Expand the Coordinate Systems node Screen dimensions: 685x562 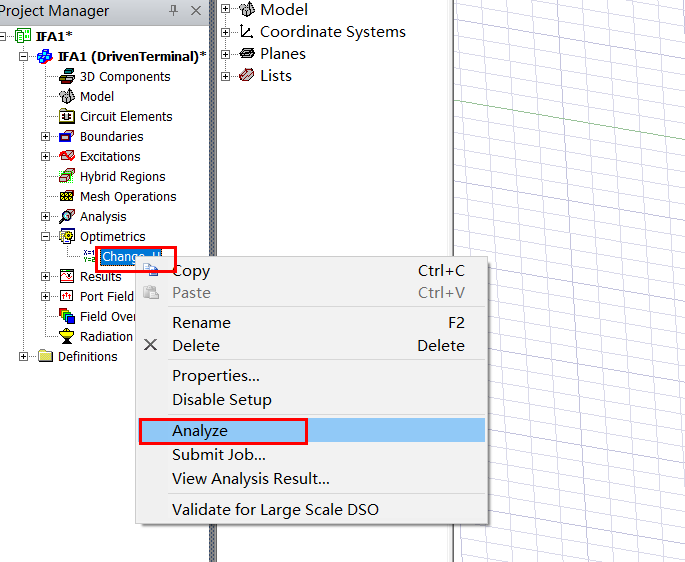click(x=225, y=32)
